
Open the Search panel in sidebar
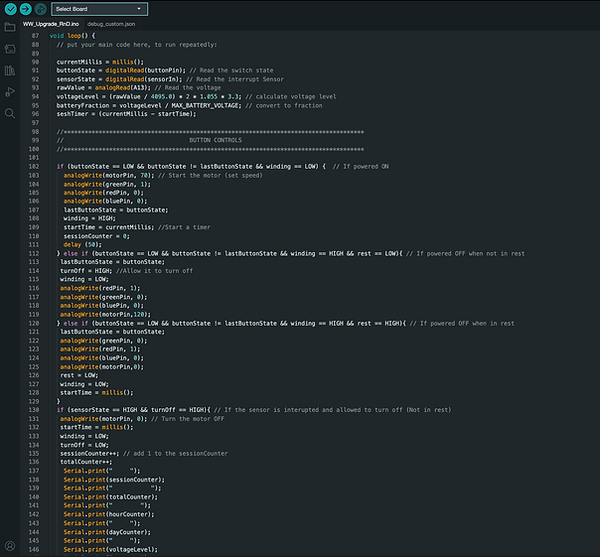click(x=10, y=113)
